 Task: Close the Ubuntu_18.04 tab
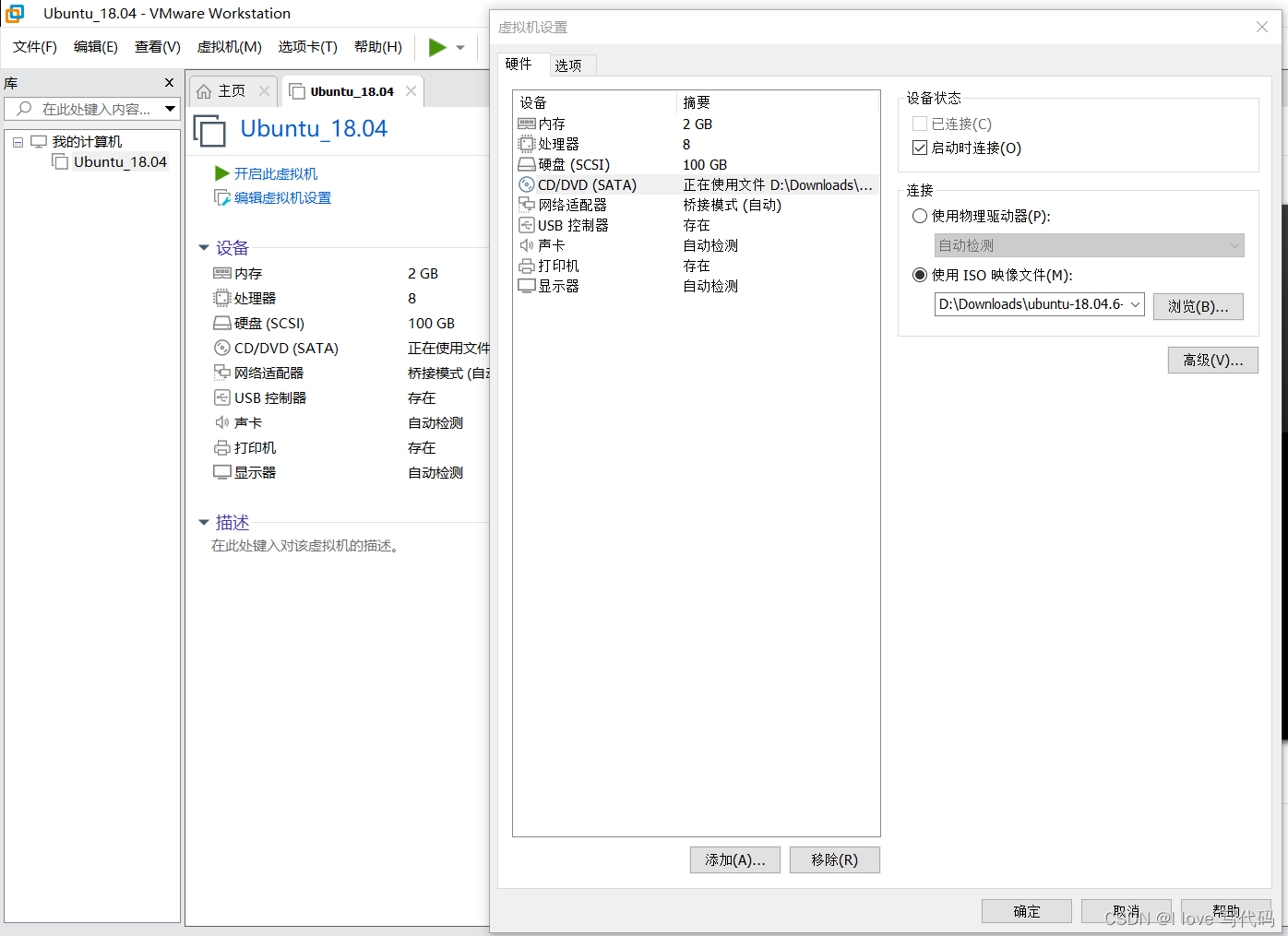[411, 90]
